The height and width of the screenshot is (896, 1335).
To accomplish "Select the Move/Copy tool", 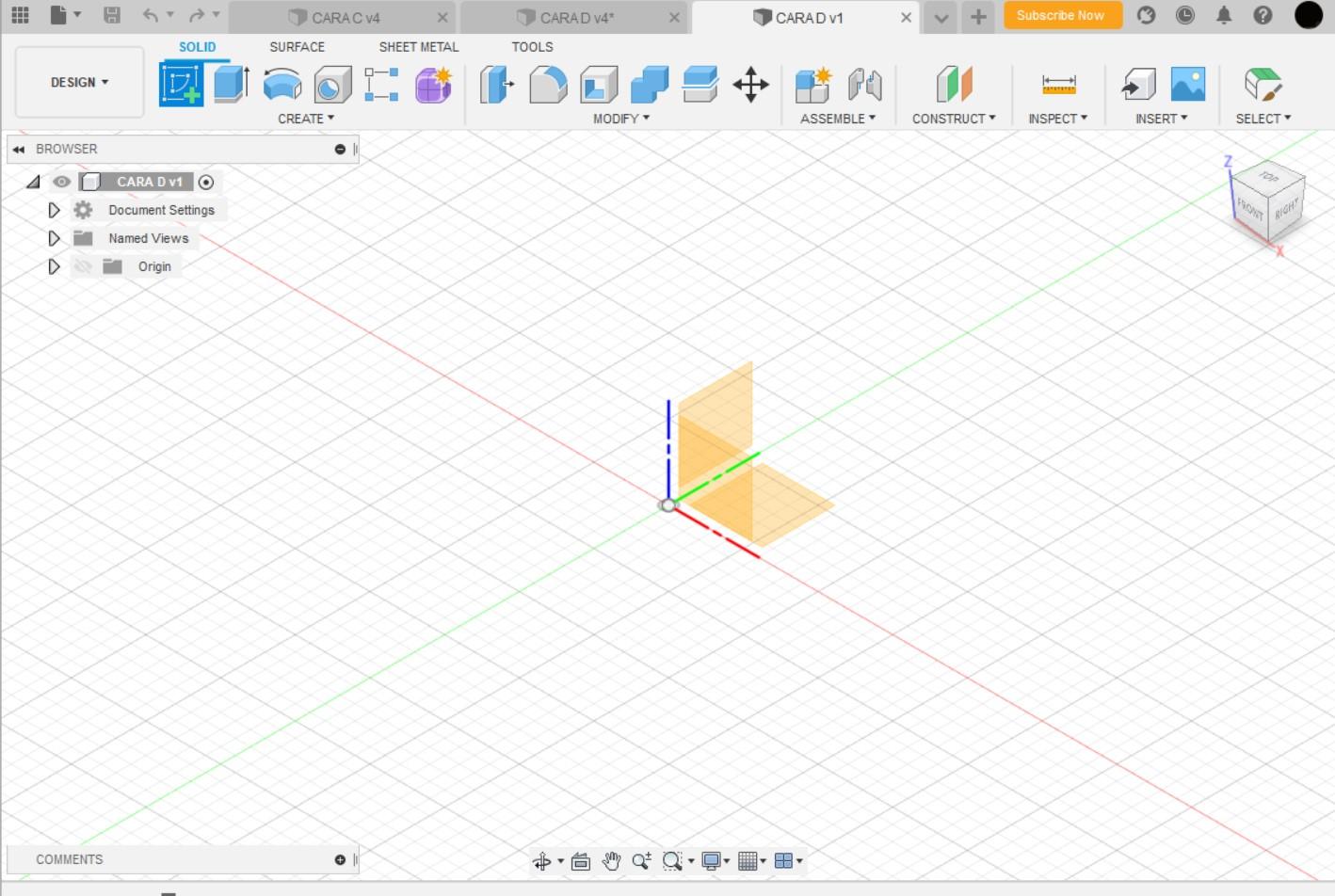I will (750, 85).
